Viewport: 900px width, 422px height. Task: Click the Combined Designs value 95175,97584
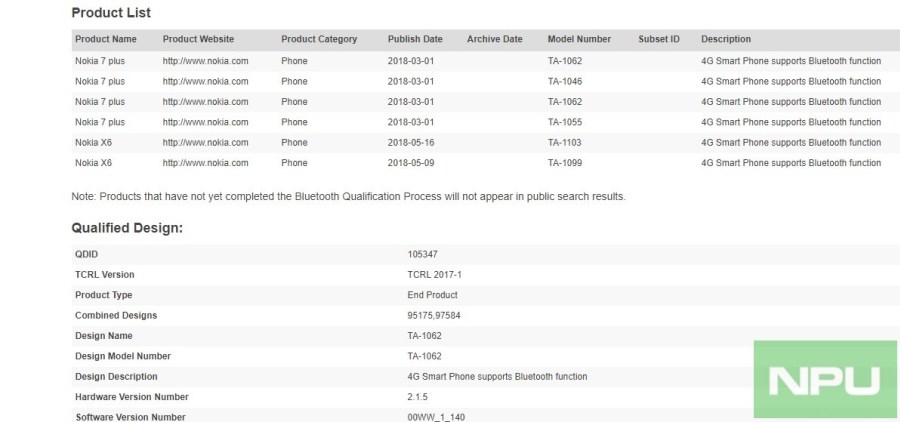pos(434,315)
